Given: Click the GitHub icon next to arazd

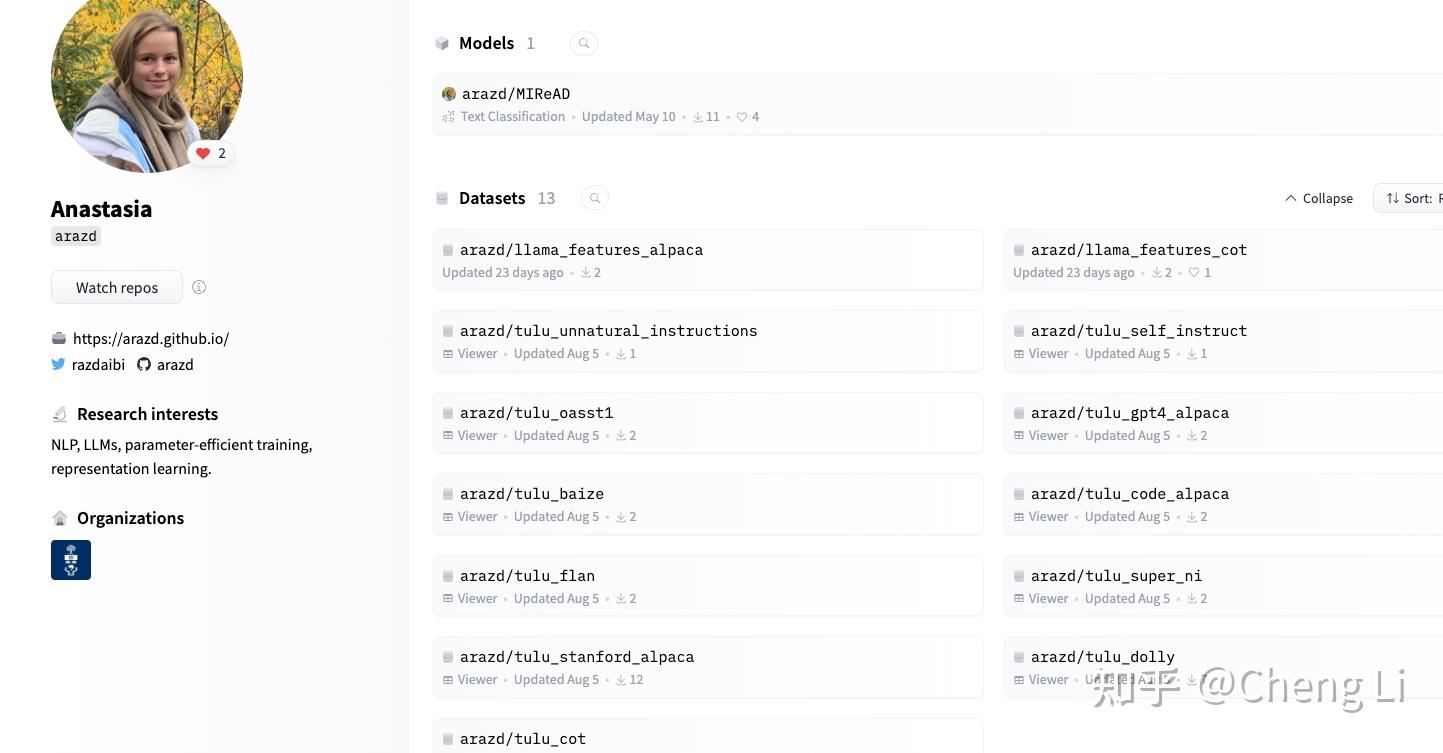Looking at the screenshot, I should pyautogui.click(x=144, y=365).
